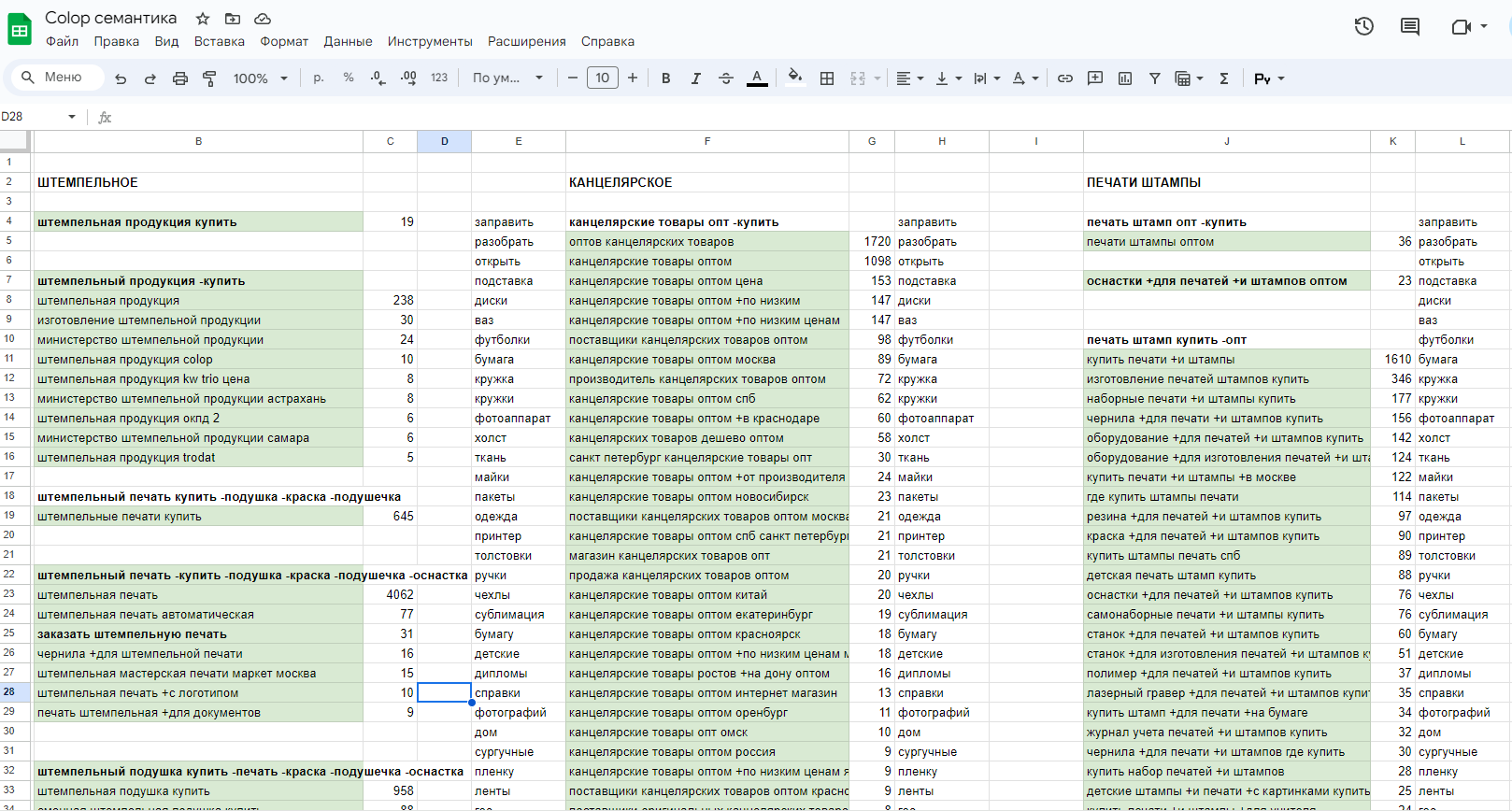
Task: Rename the Colop семантика title
Action: click(x=110, y=18)
